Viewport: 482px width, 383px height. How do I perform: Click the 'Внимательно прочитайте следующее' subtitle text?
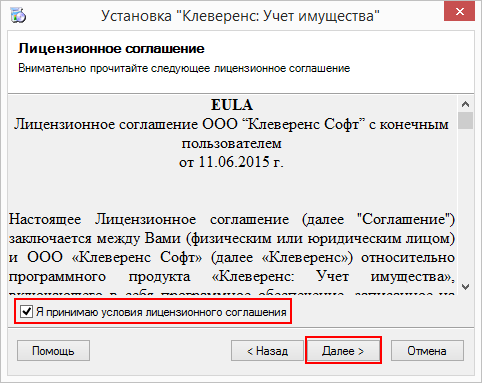[x=115, y=68]
